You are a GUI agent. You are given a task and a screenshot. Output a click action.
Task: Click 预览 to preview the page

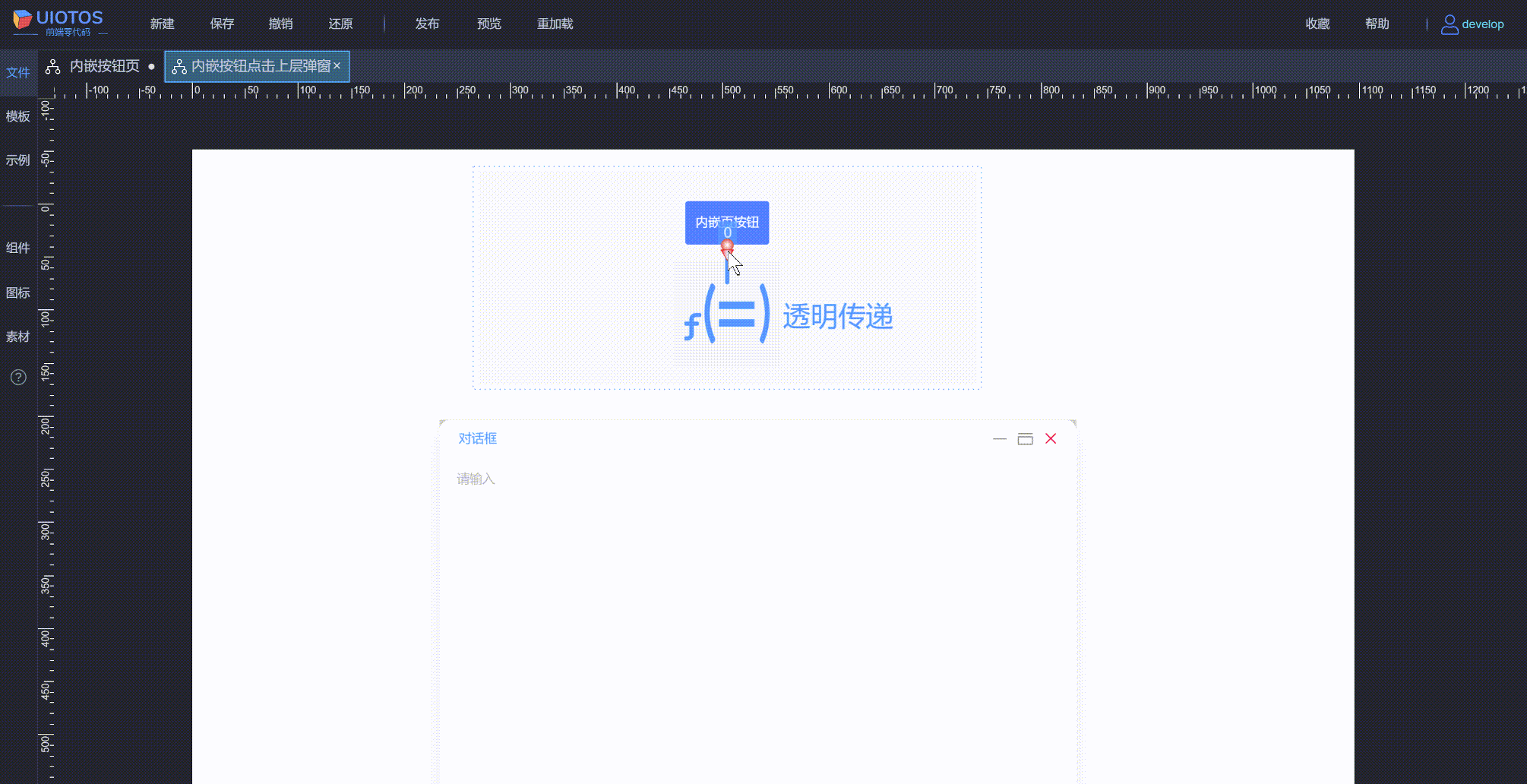pos(488,24)
